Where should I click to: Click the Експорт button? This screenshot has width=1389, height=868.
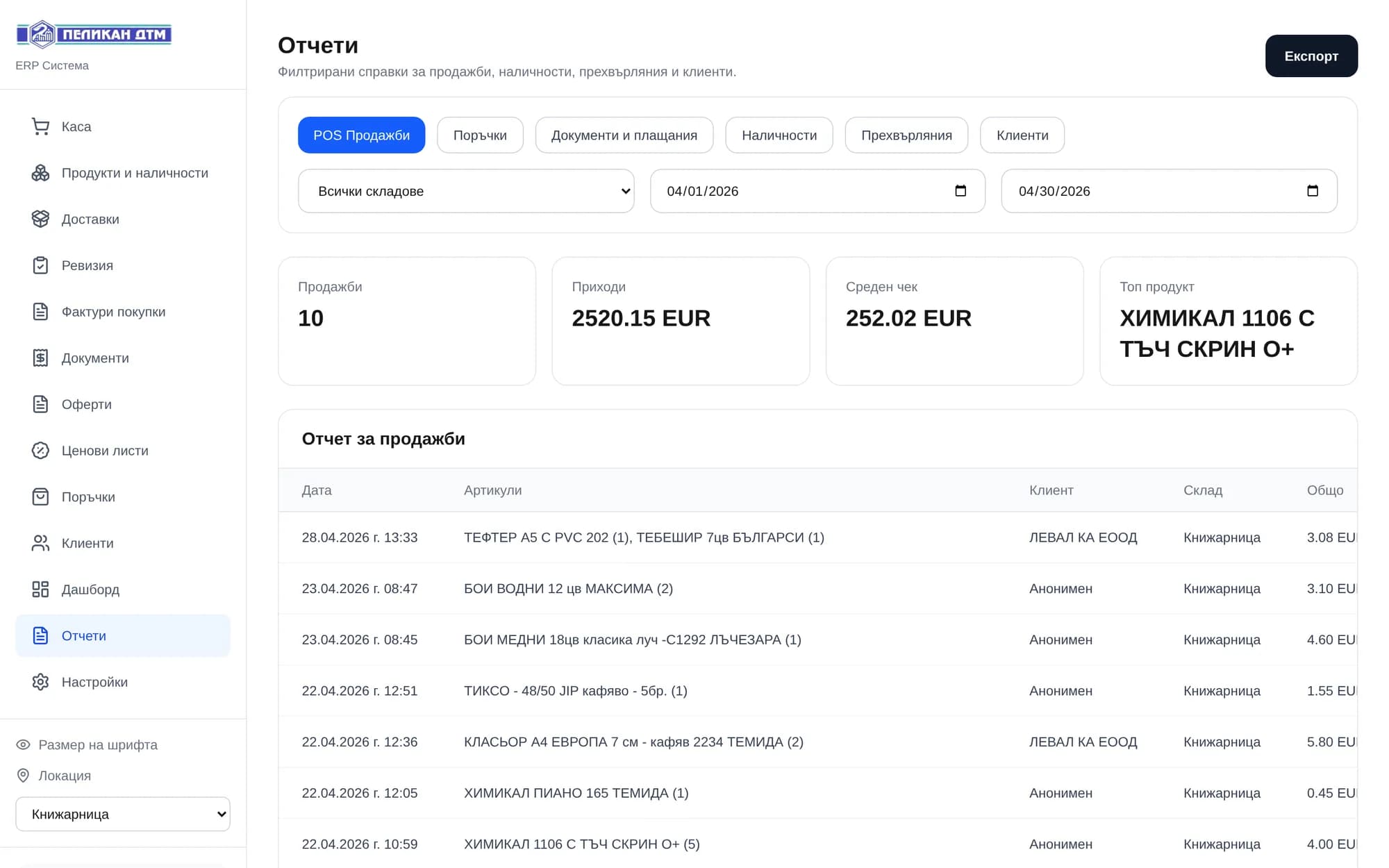tap(1311, 56)
